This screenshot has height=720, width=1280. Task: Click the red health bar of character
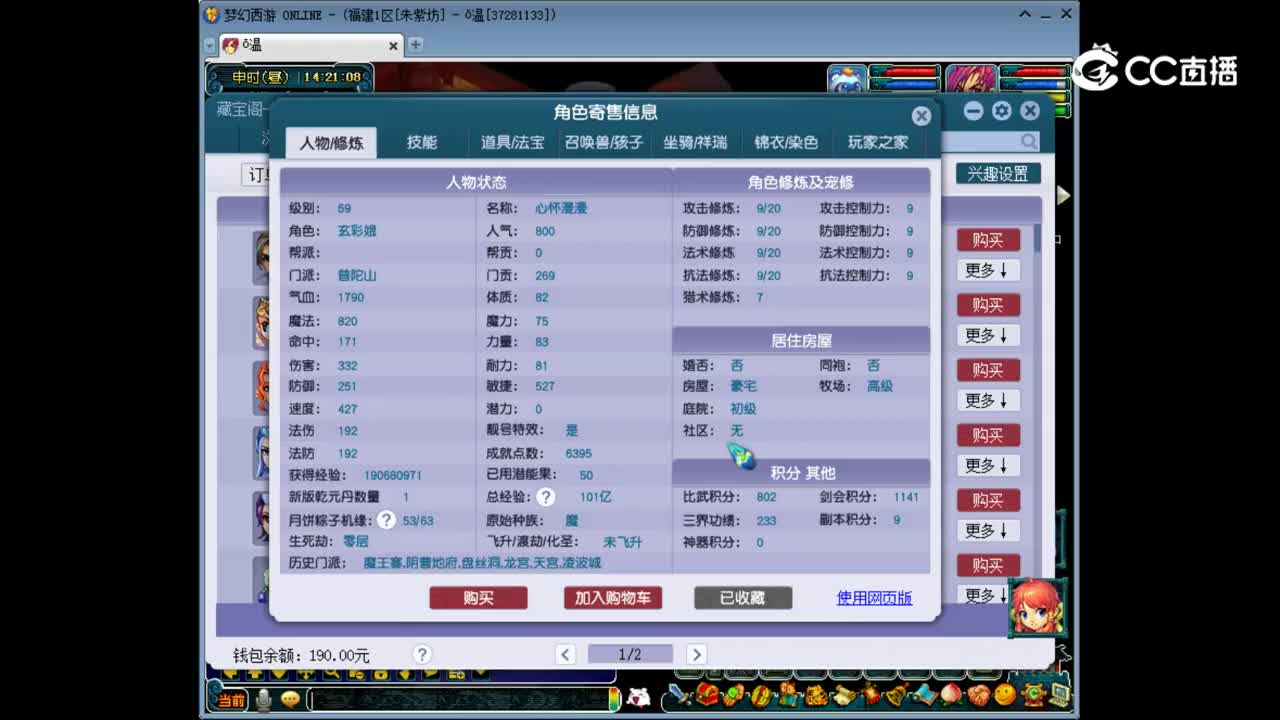pyautogui.click(x=1034, y=72)
